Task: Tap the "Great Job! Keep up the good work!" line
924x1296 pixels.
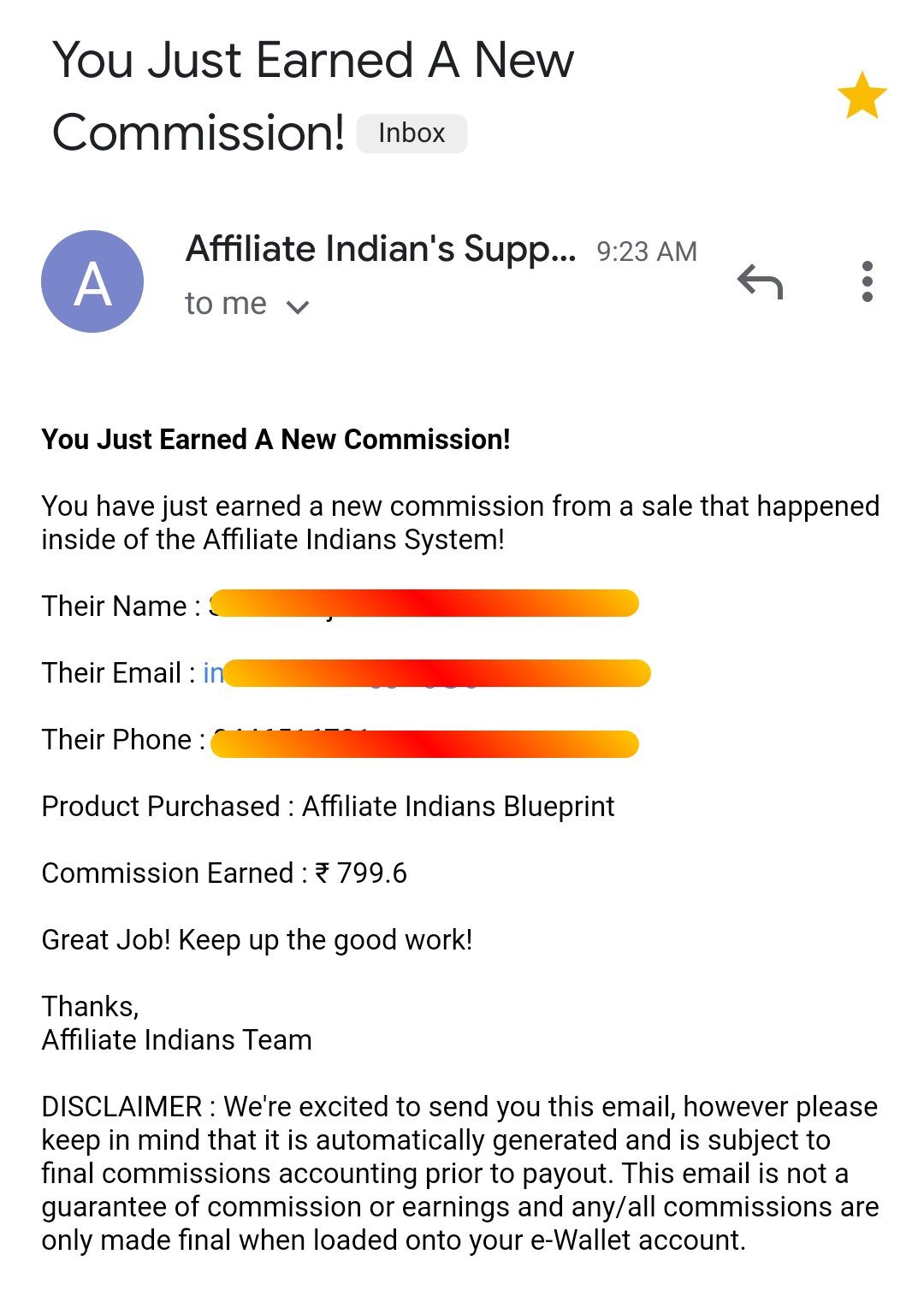Action: [257, 940]
